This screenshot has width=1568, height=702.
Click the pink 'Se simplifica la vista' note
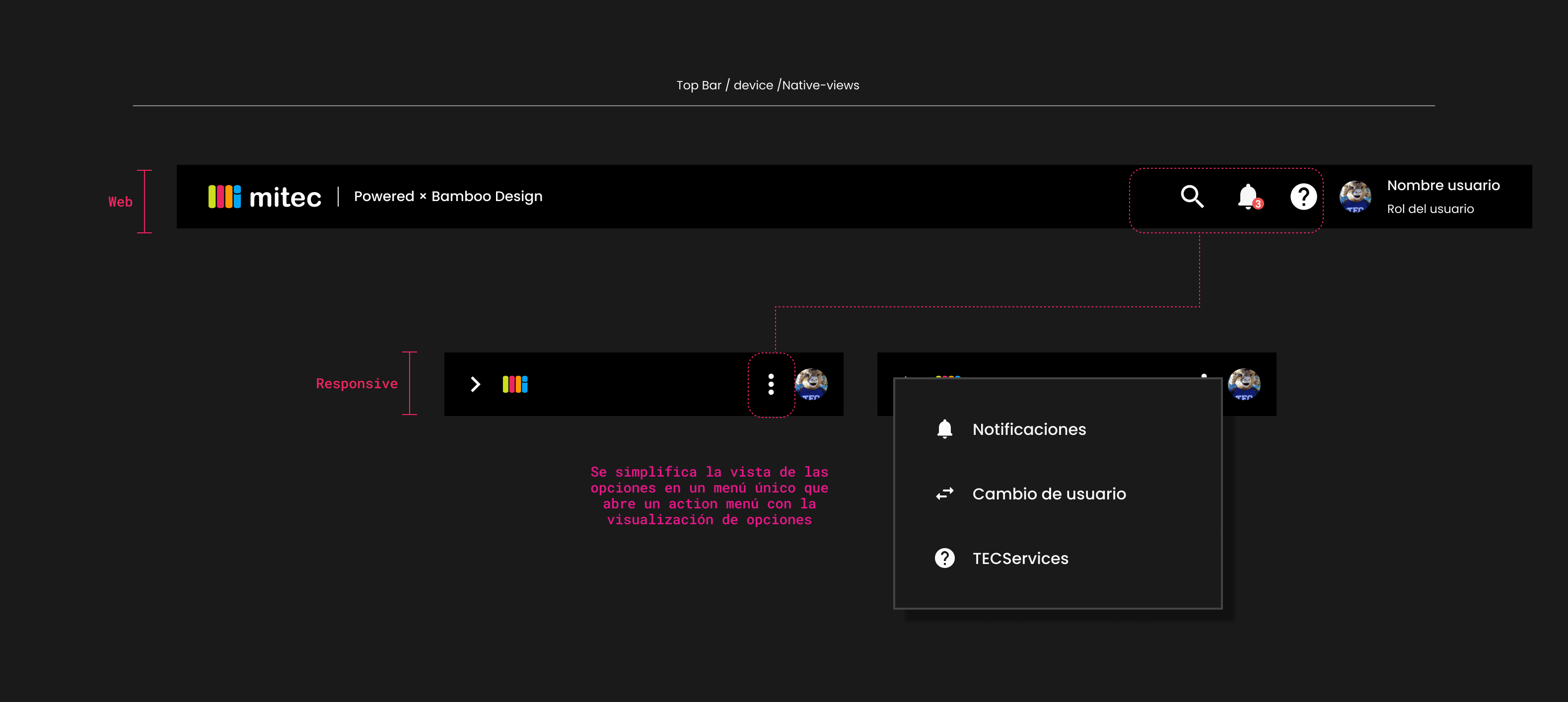(709, 495)
